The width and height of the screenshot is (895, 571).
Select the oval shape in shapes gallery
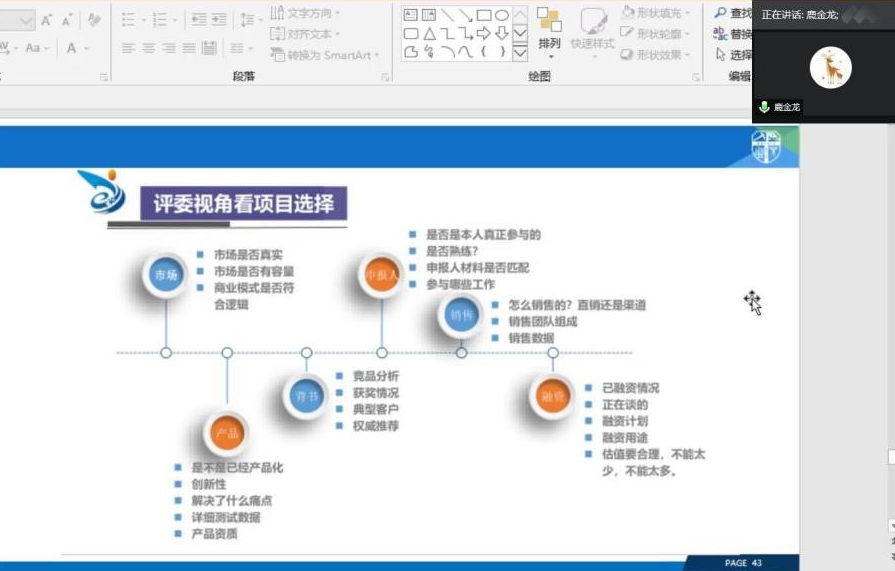[502, 15]
